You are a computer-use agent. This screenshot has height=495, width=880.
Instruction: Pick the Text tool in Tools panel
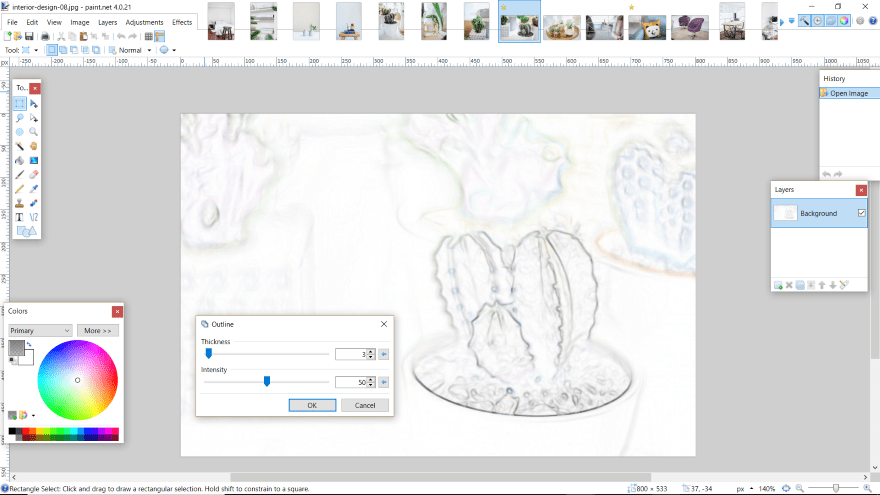(x=20, y=216)
